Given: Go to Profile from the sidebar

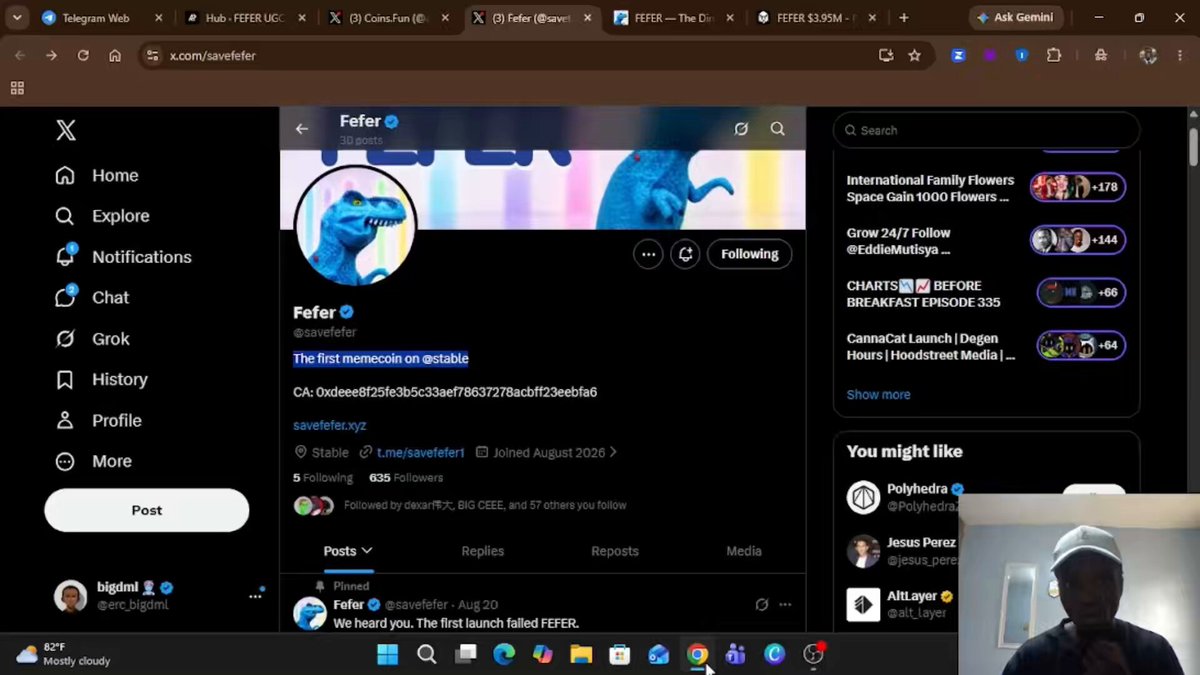Looking at the screenshot, I should click(x=98, y=421).
